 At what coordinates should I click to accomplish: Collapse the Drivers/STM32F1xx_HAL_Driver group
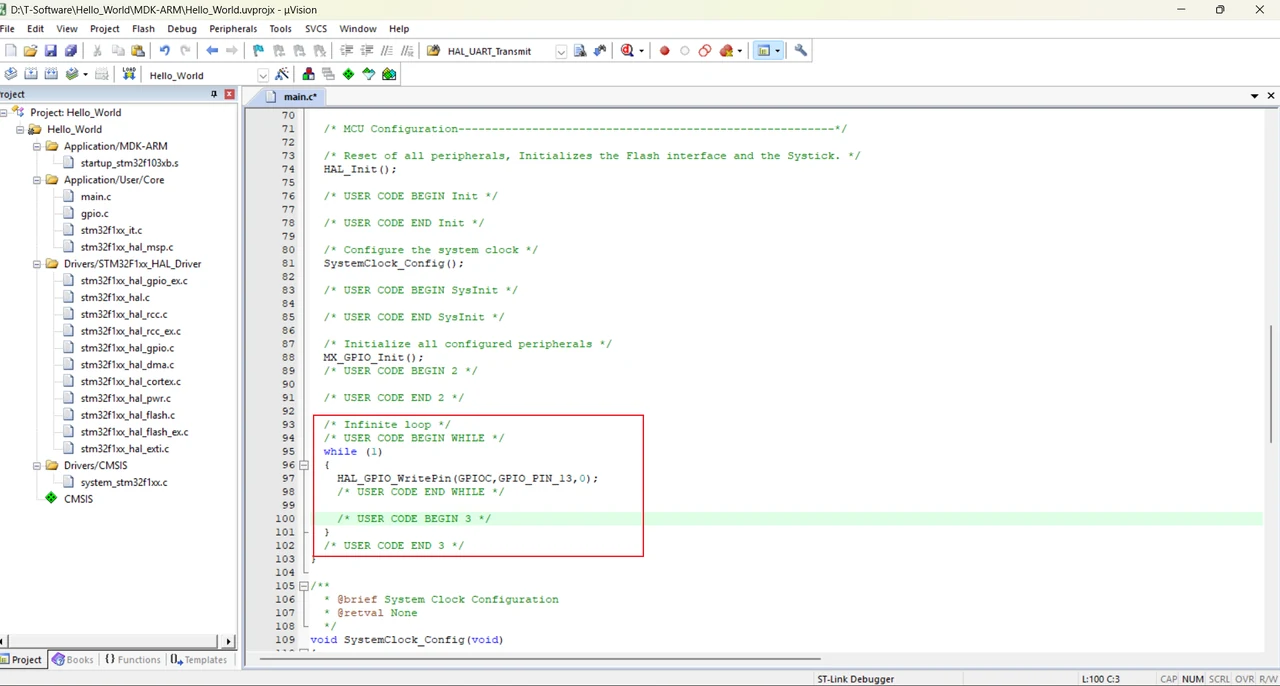(x=37, y=264)
